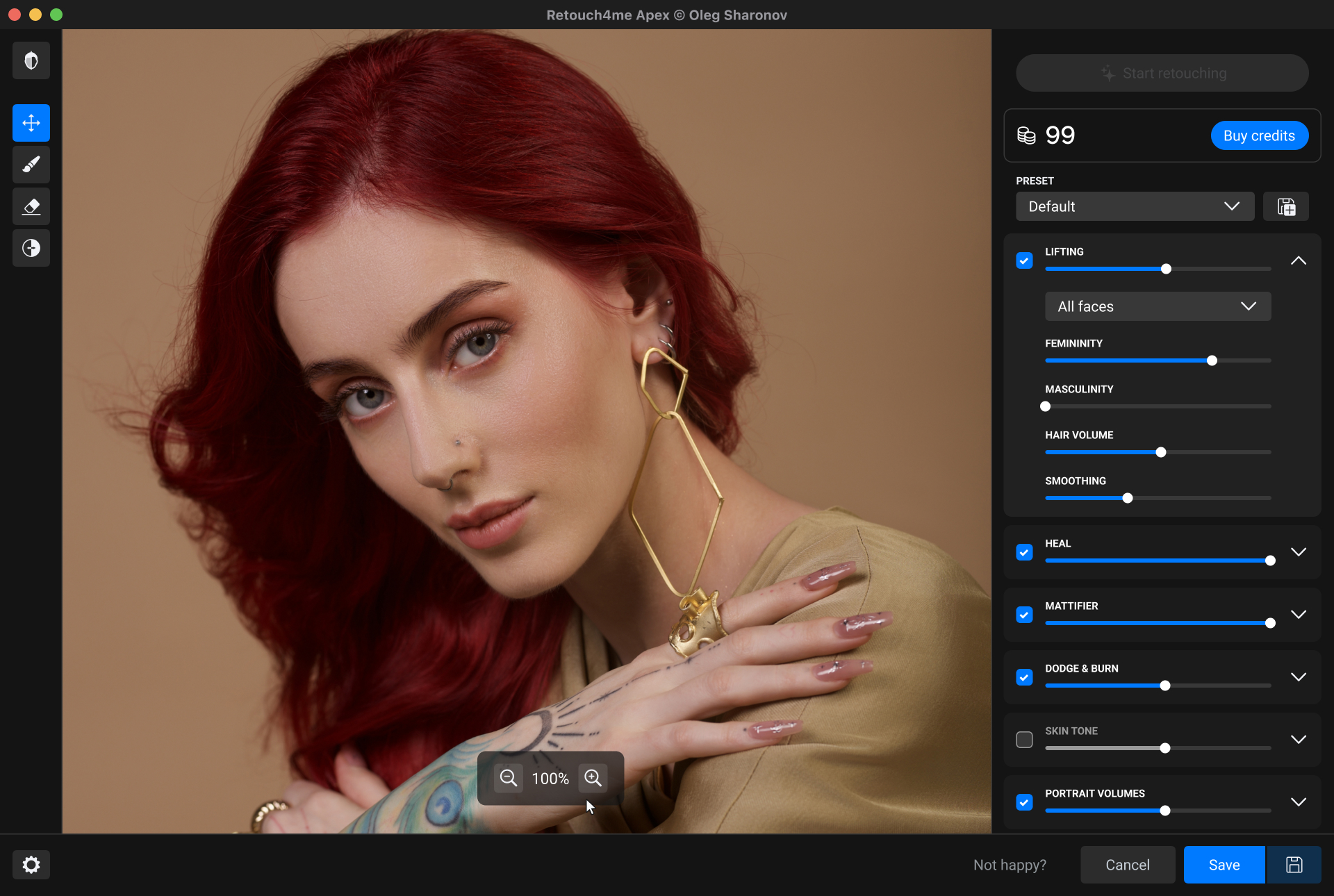Click the window title Retouch4me Apex

(x=666, y=15)
